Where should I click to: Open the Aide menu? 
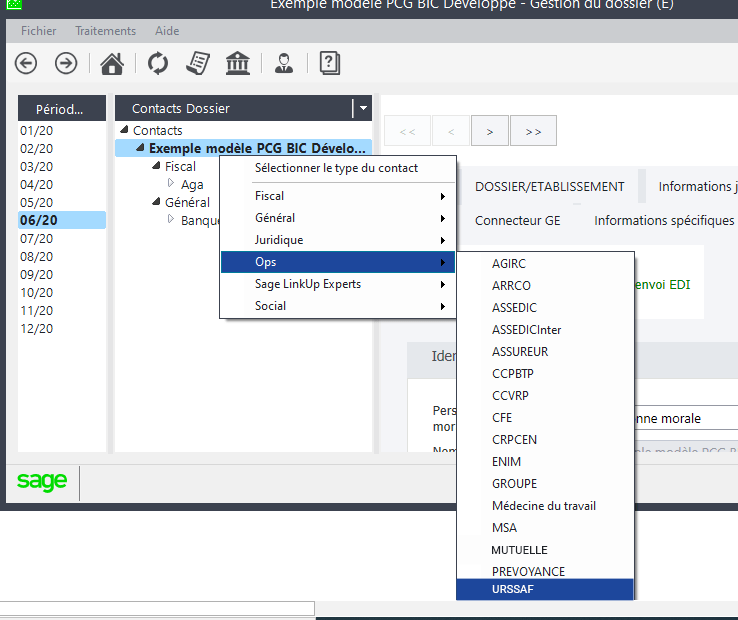167,31
